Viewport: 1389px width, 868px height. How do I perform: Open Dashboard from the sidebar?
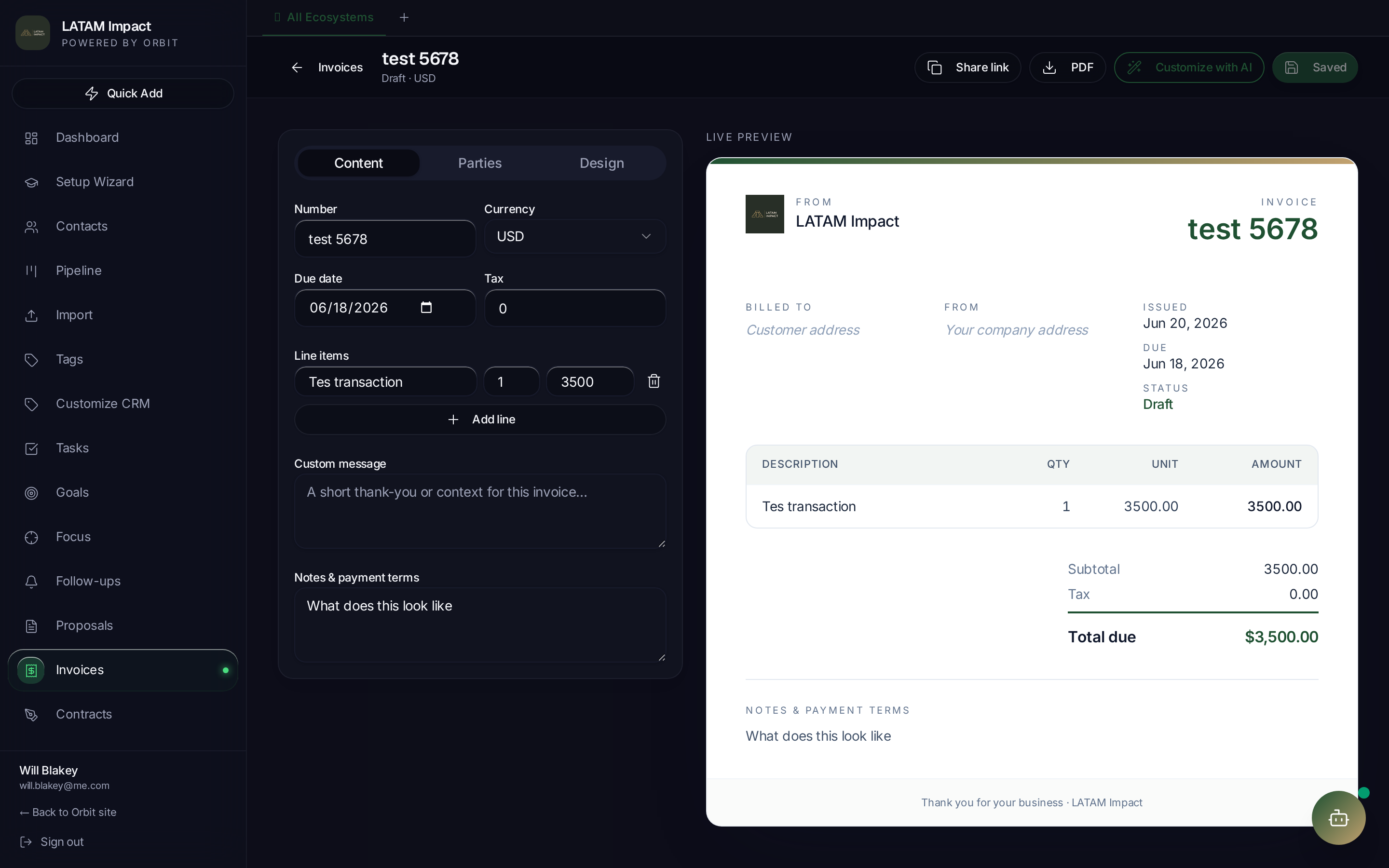click(x=123, y=138)
